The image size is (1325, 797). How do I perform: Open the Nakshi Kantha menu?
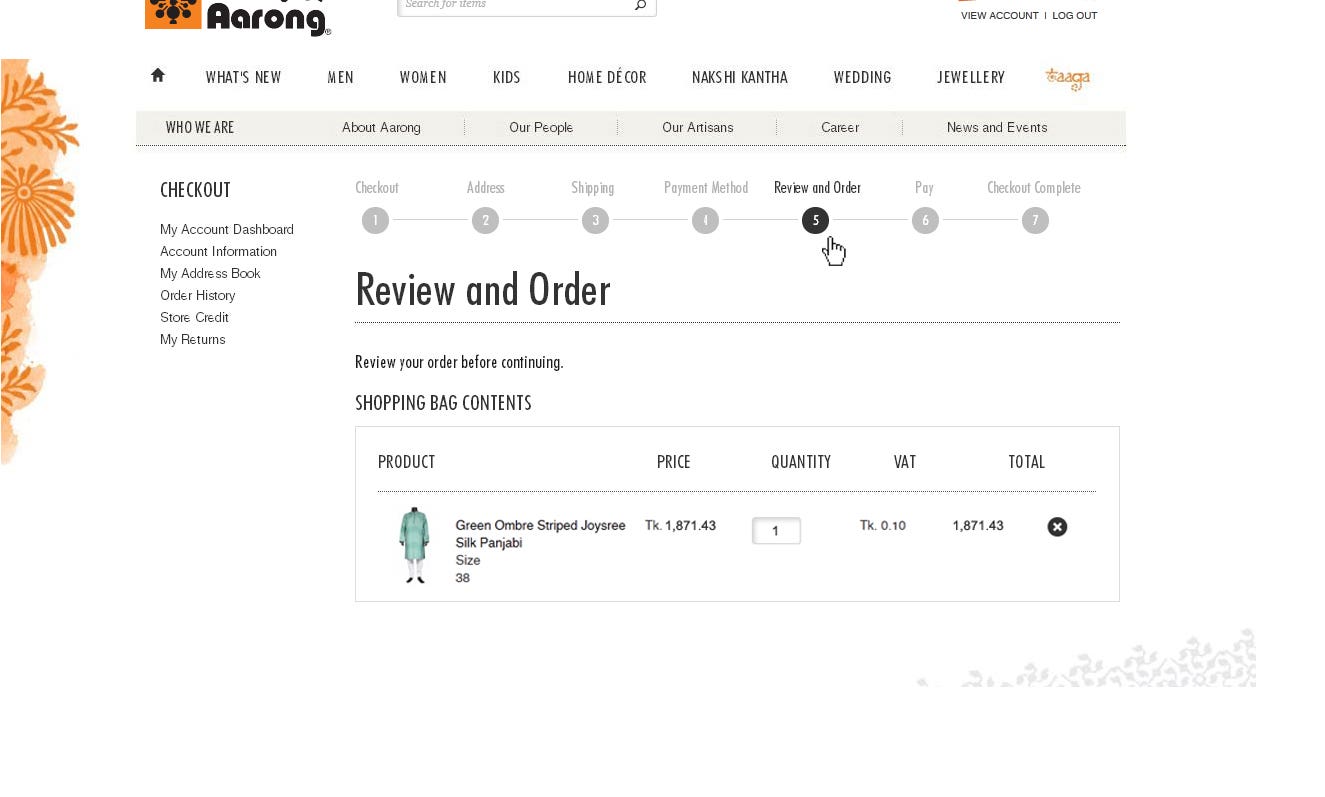[x=740, y=77]
